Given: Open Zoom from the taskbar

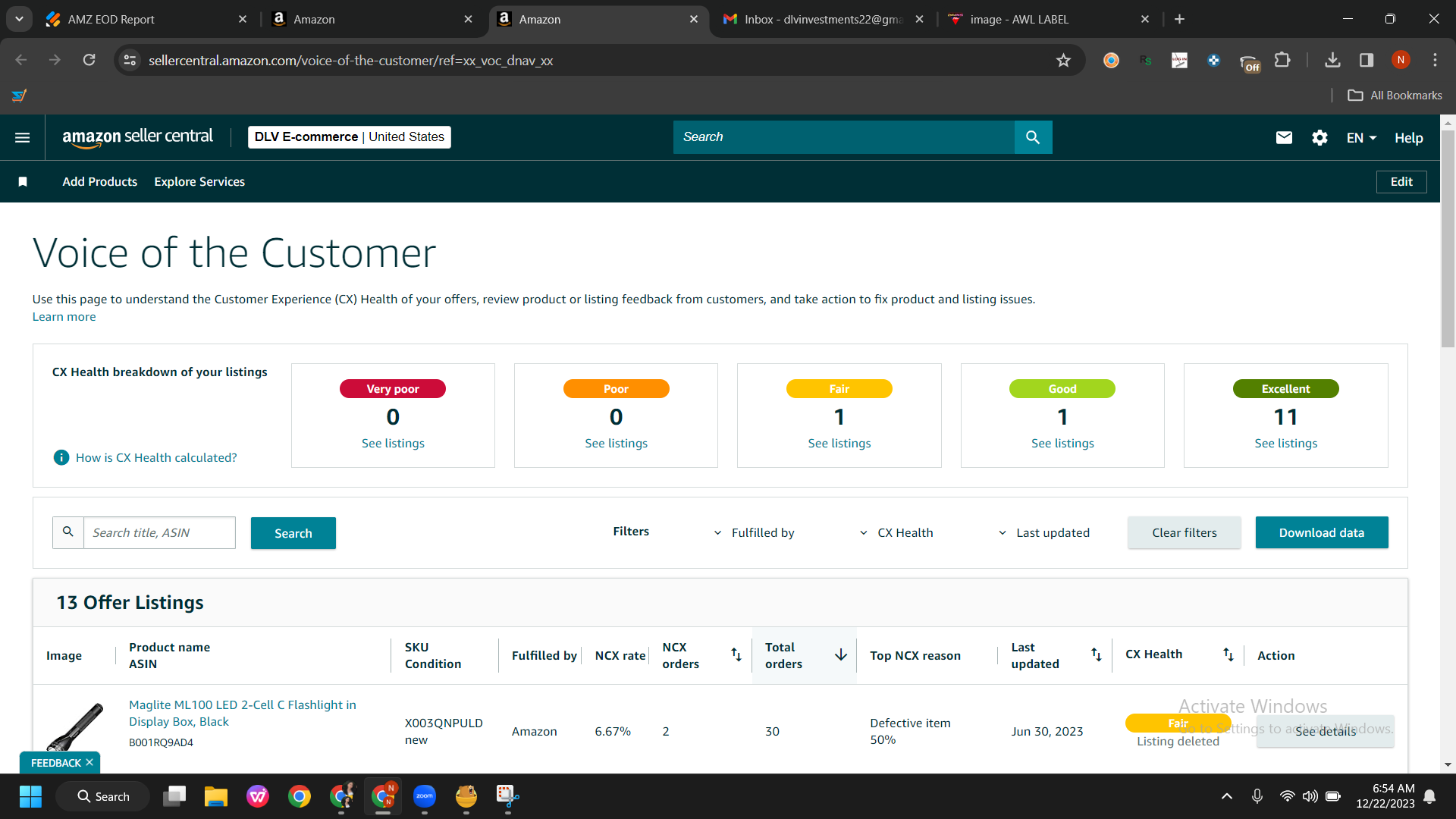Looking at the screenshot, I should point(425,796).
